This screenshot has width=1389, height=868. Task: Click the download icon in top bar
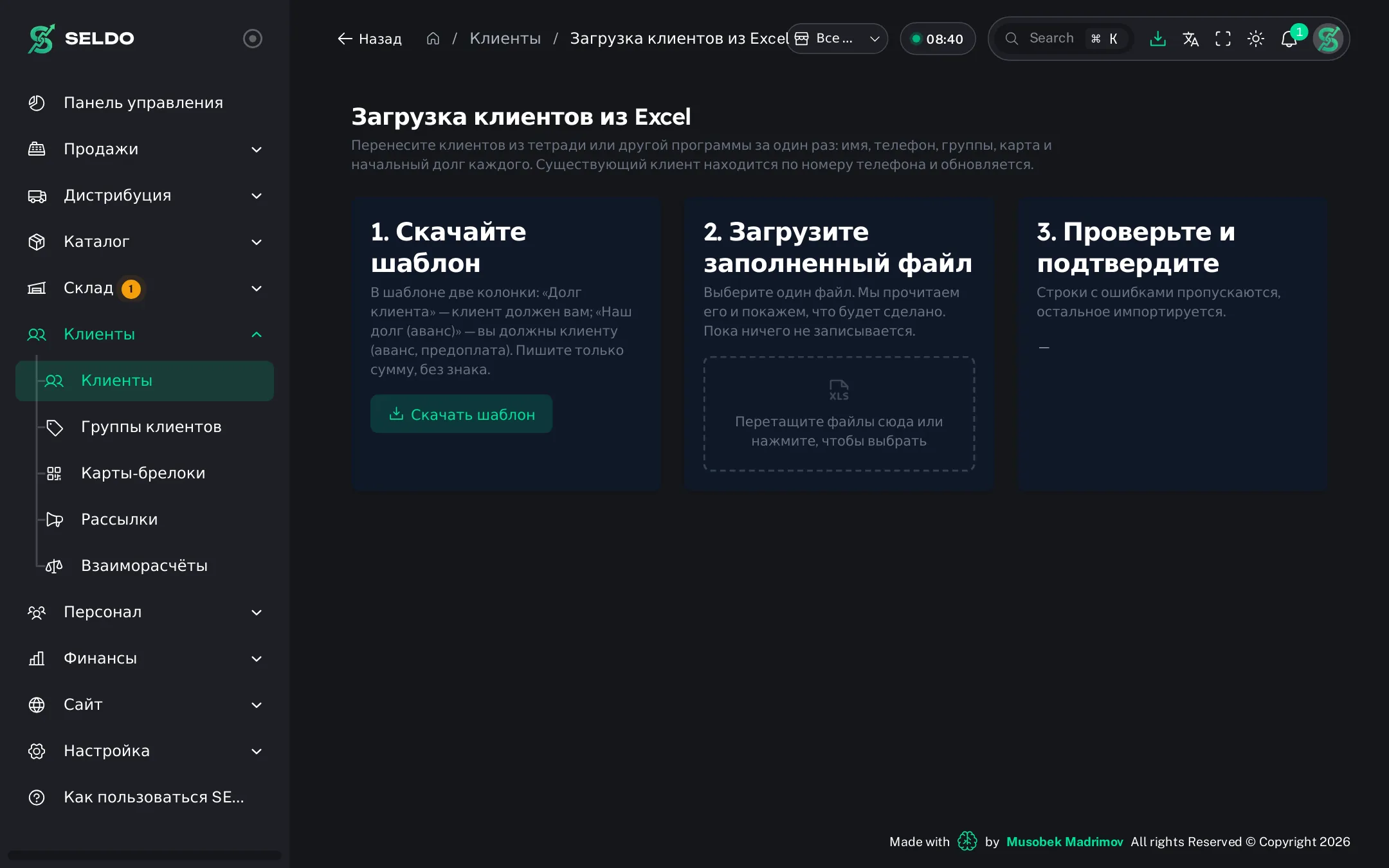pos(1157,39)
